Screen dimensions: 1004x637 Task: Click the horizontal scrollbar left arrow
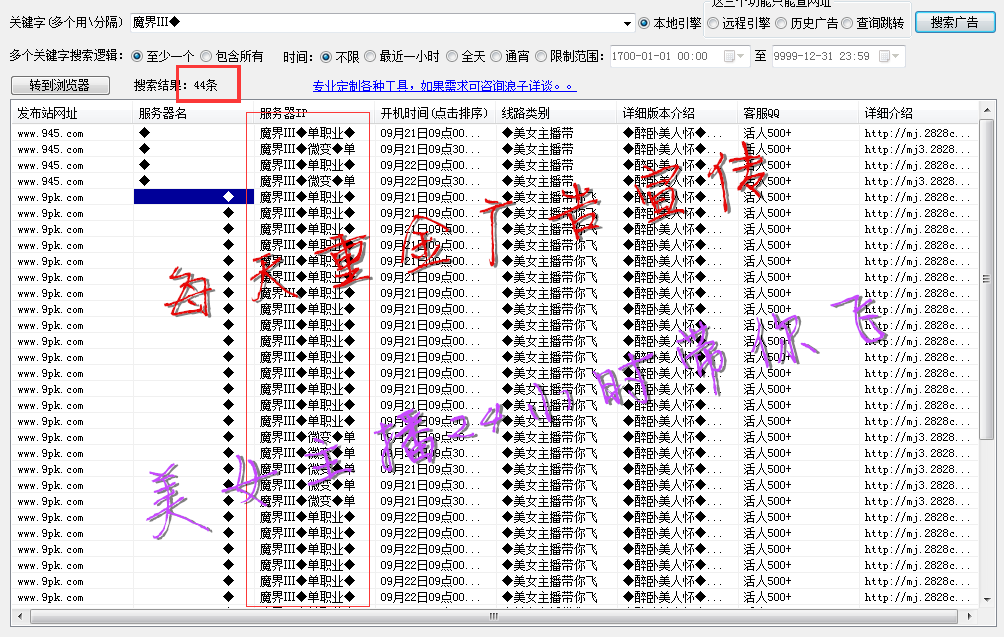pos(20,617)
